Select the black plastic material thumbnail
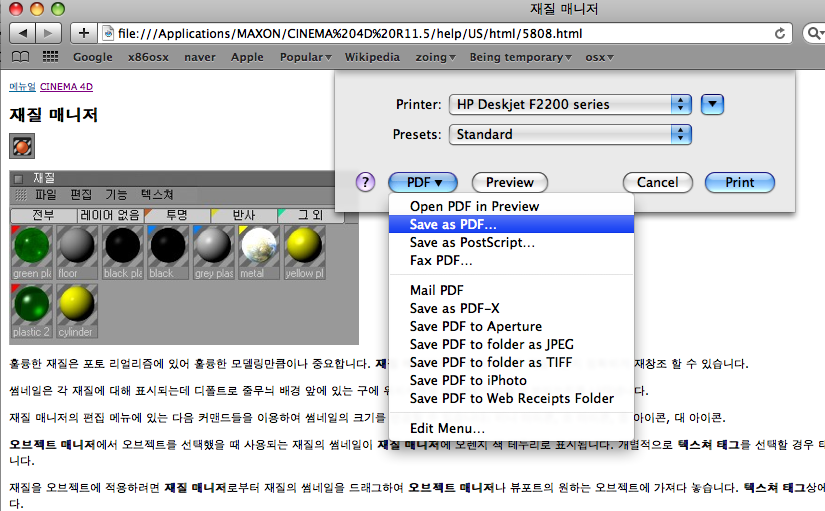825x511 pixels. coord(123,252)
